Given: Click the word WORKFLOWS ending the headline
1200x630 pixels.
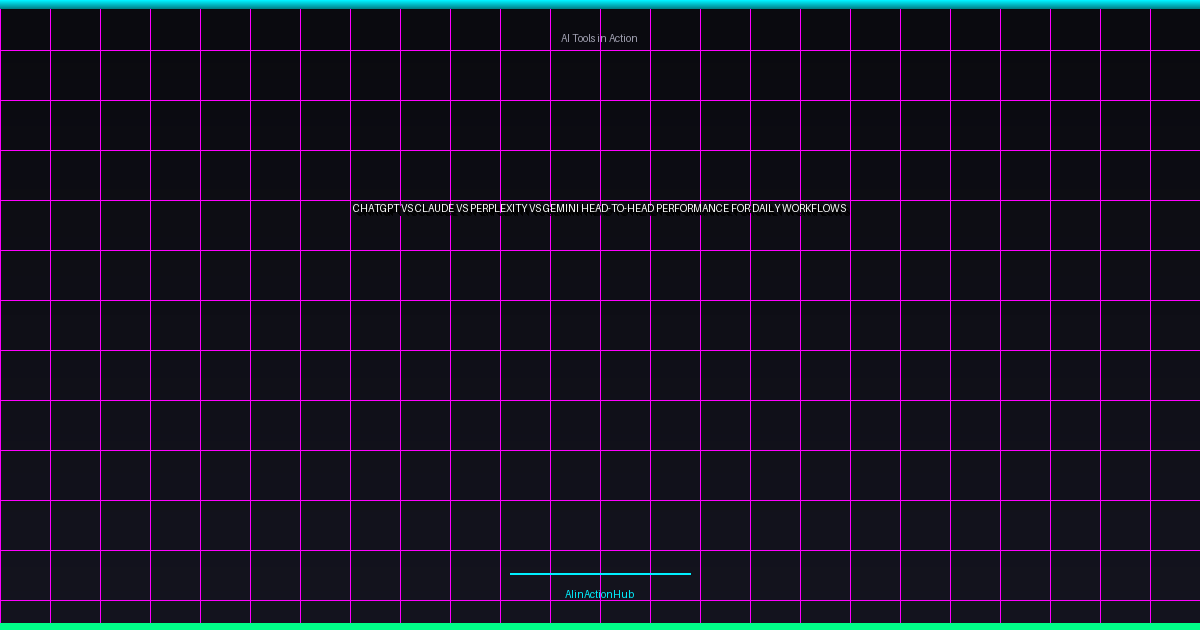Looking at the screenshot, I should click(814, 209).
